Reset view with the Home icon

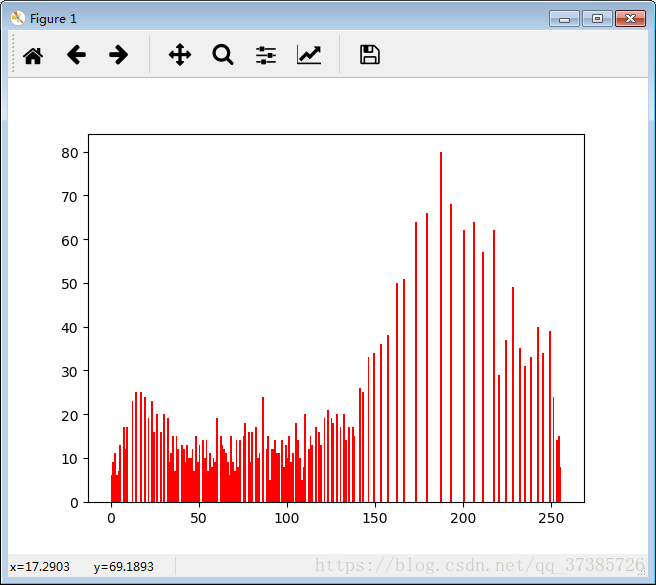(33, 55)
